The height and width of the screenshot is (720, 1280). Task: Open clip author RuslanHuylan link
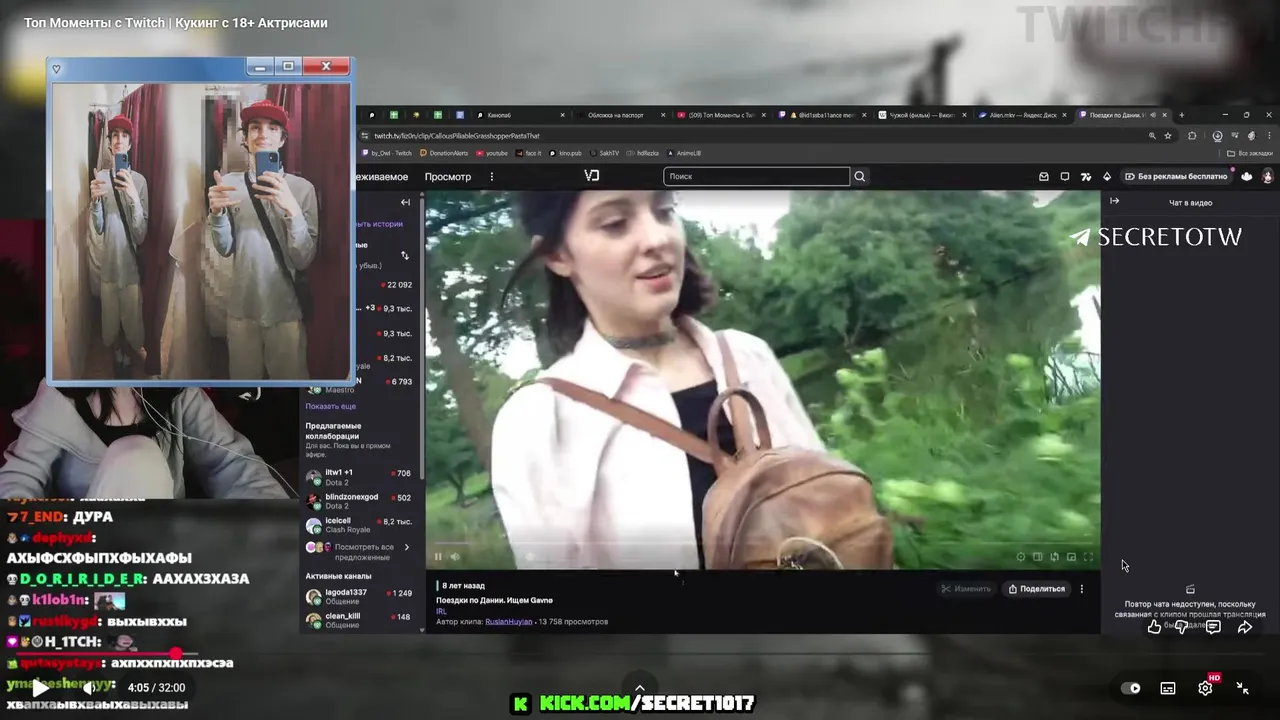509,622
